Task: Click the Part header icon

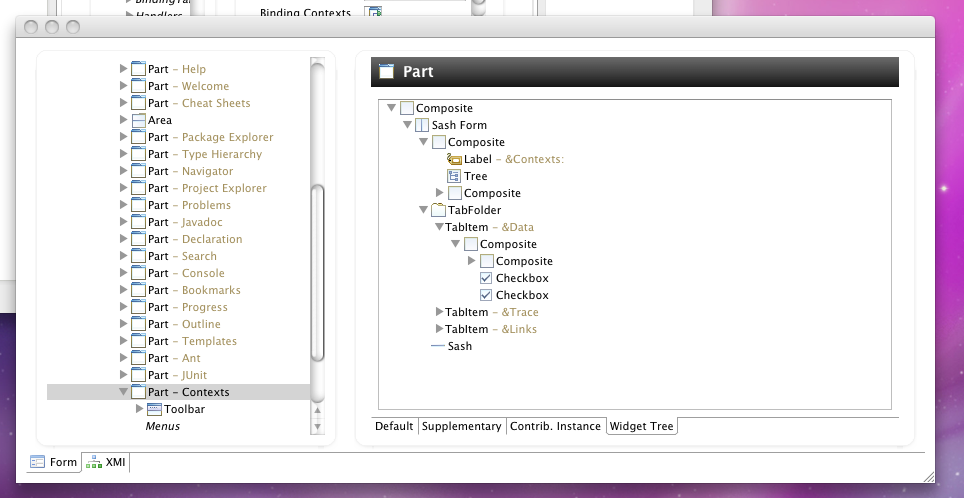Action: click(x=386, y=72)
